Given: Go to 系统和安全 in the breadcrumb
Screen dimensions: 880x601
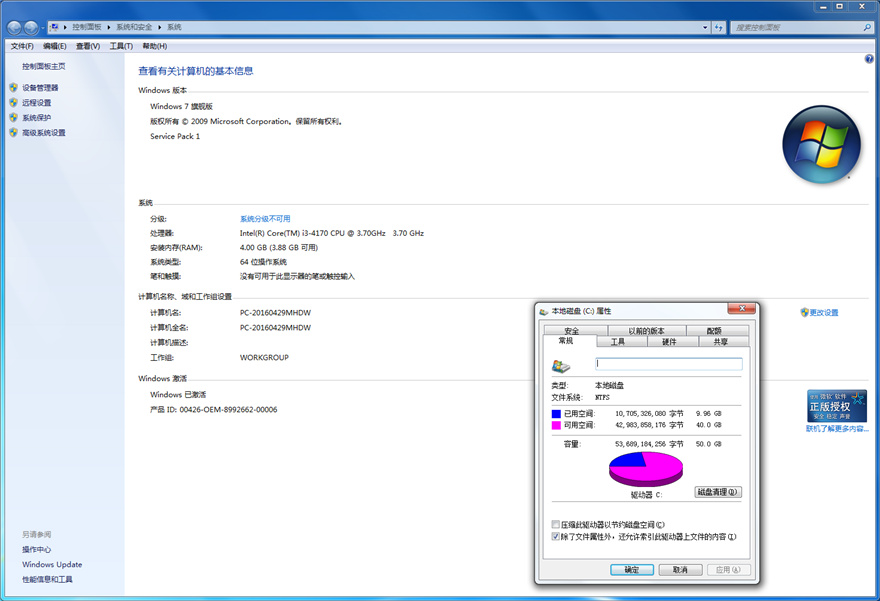Looking at the screenshot, I should [x=134, y=27].
